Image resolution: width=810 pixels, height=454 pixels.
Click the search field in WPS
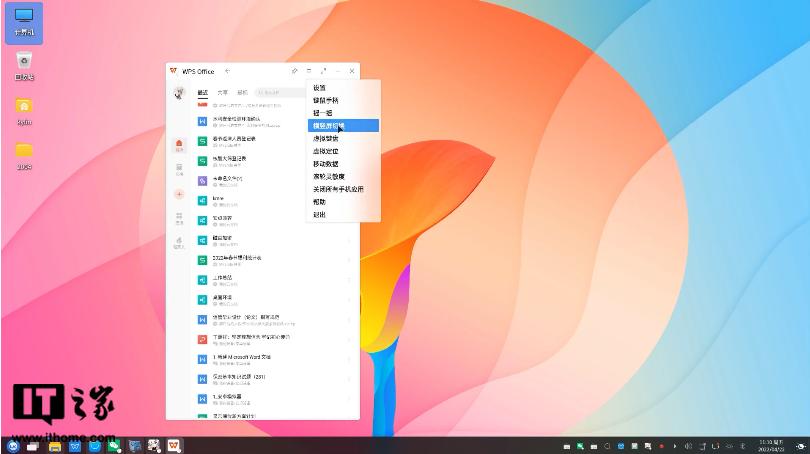[280, 92]
